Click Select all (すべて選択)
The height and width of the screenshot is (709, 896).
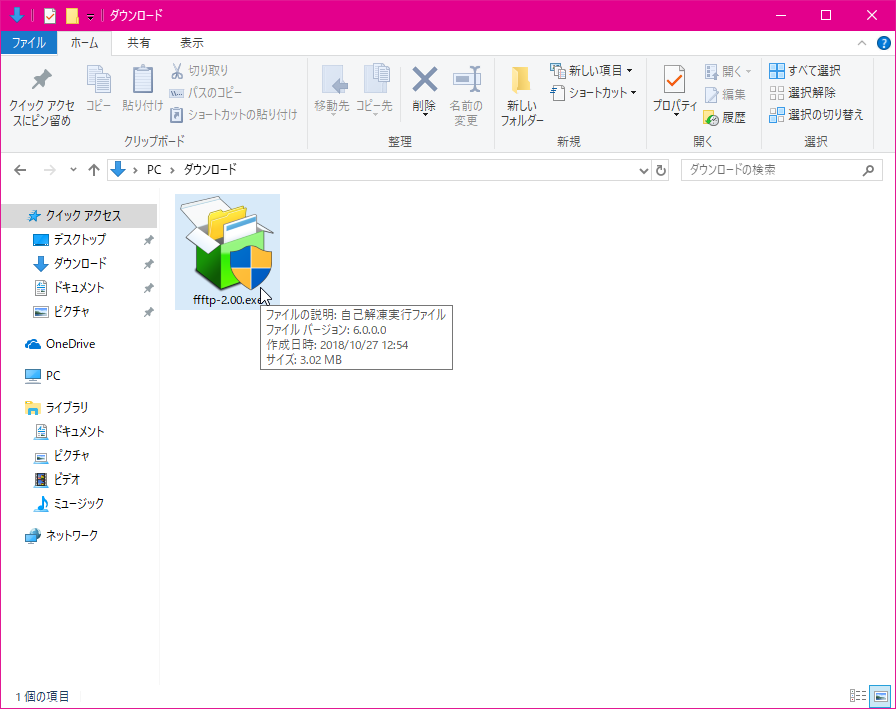point(805,71)
